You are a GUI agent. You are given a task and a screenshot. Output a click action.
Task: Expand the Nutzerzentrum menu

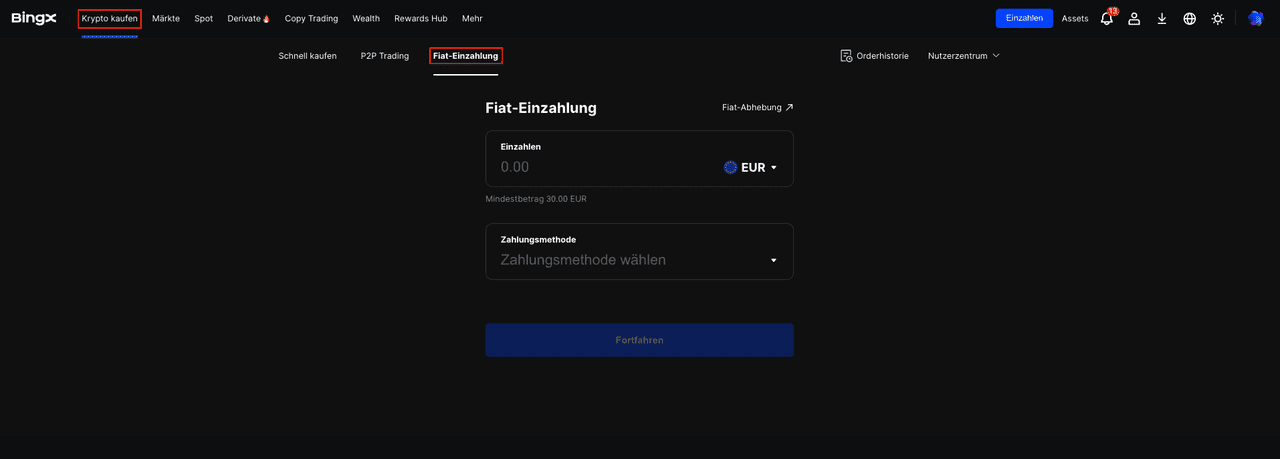click(x=964, y=56)
